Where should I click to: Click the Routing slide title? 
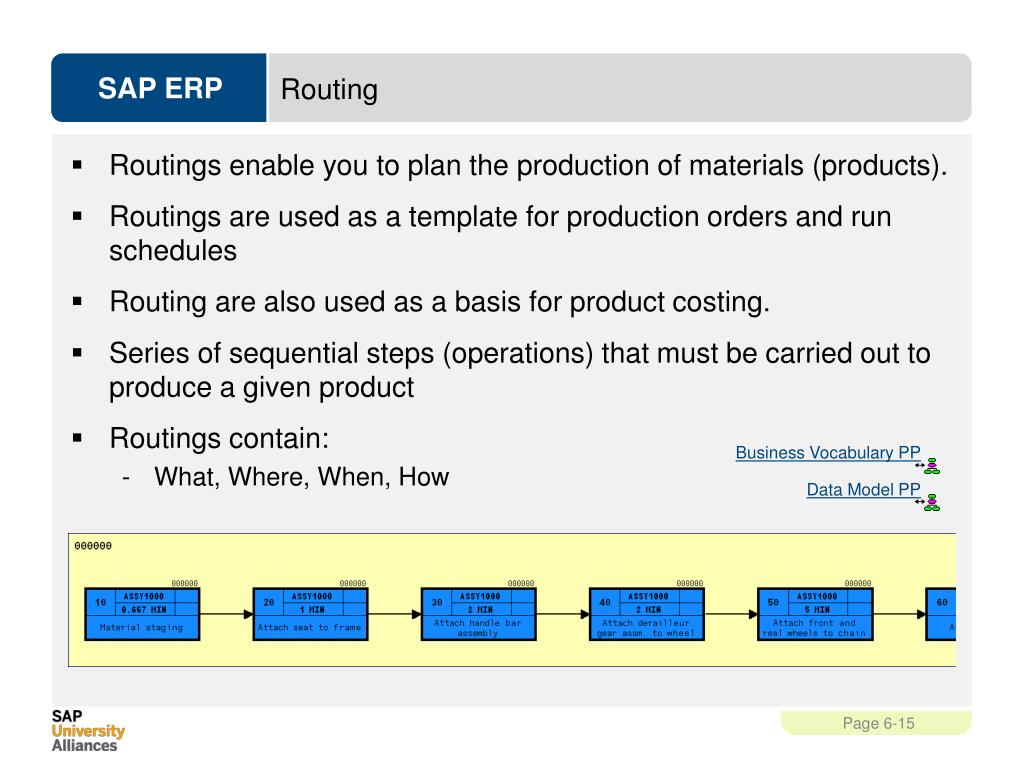tap(329, 89)
